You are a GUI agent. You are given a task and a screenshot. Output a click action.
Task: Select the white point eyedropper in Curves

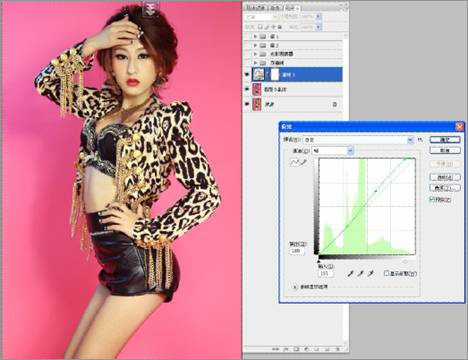[x=370, y=274]
